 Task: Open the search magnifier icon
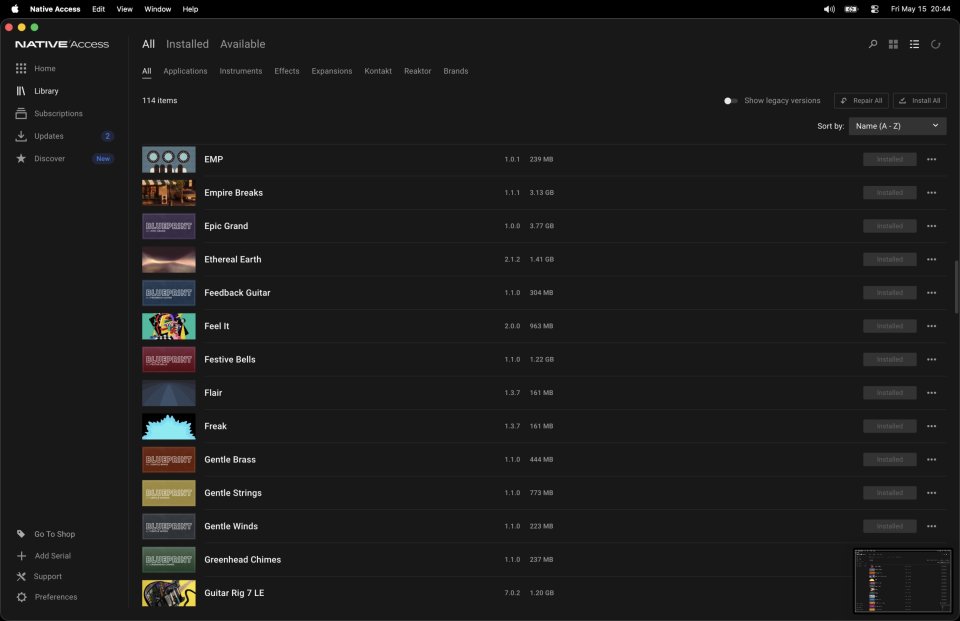pos(872,44)
